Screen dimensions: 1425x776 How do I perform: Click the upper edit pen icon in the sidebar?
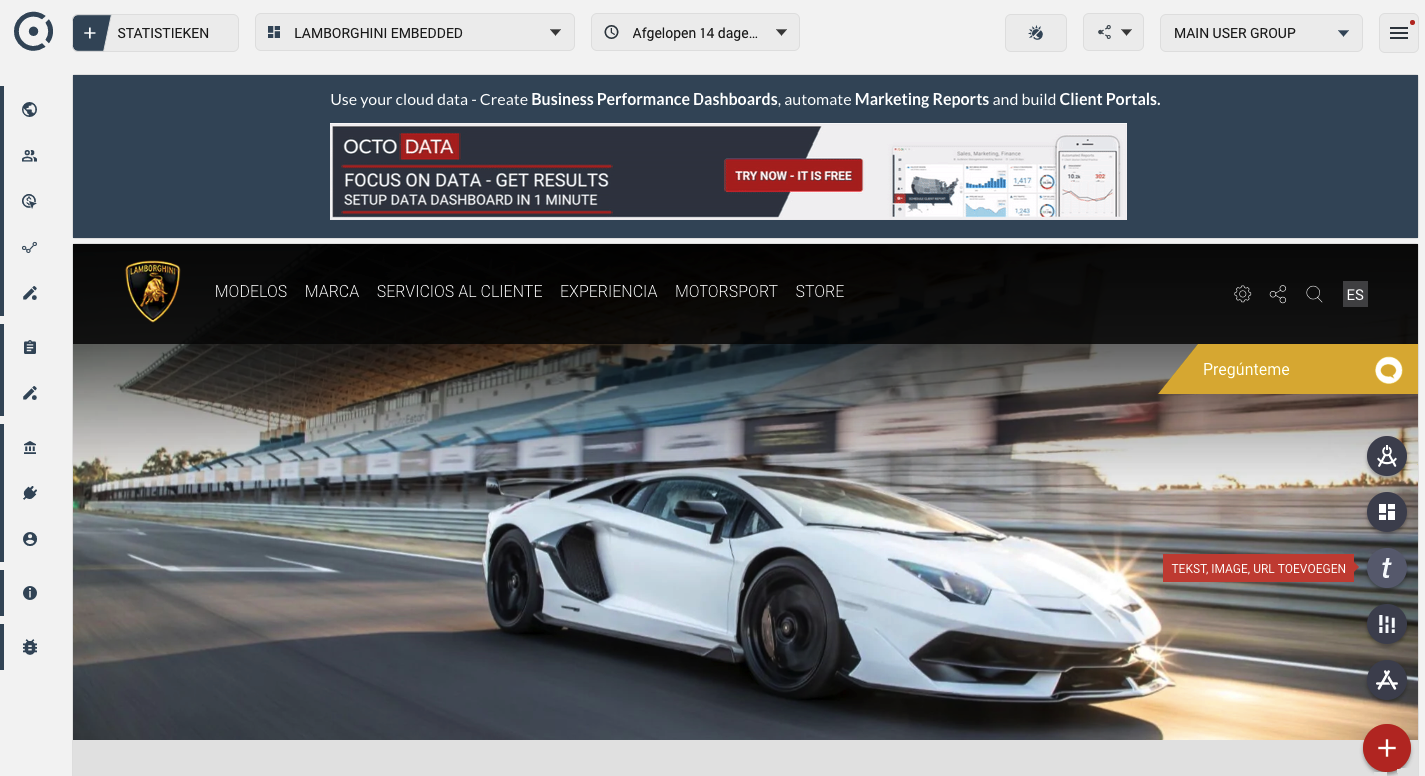[30, 294]
